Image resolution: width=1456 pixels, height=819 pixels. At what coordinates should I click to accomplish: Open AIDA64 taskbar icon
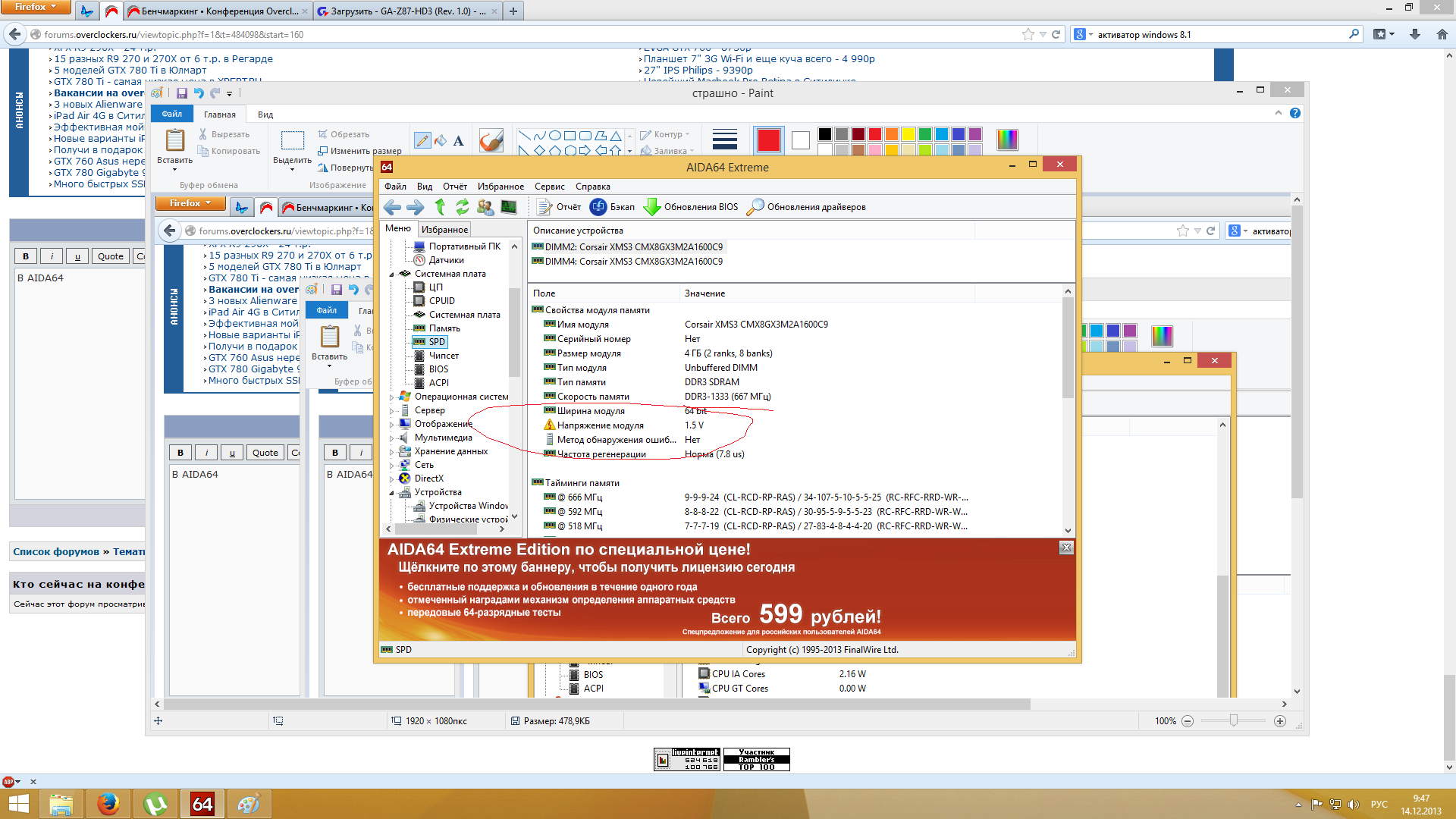[202, 803]
